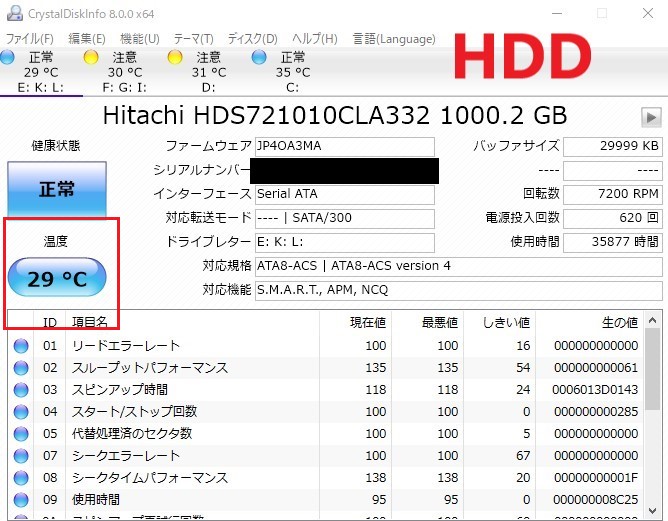Click the transfer mode field SATA/300
The width and height of the screenshot is (668, 521).
pos(345,219)
